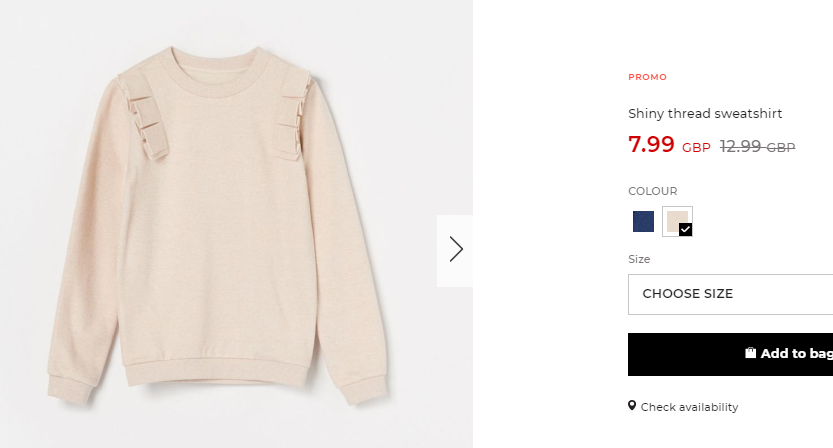Click the centre of the sweatshirt photo
This screenshot has width=833, height=448.
point(236,224)
